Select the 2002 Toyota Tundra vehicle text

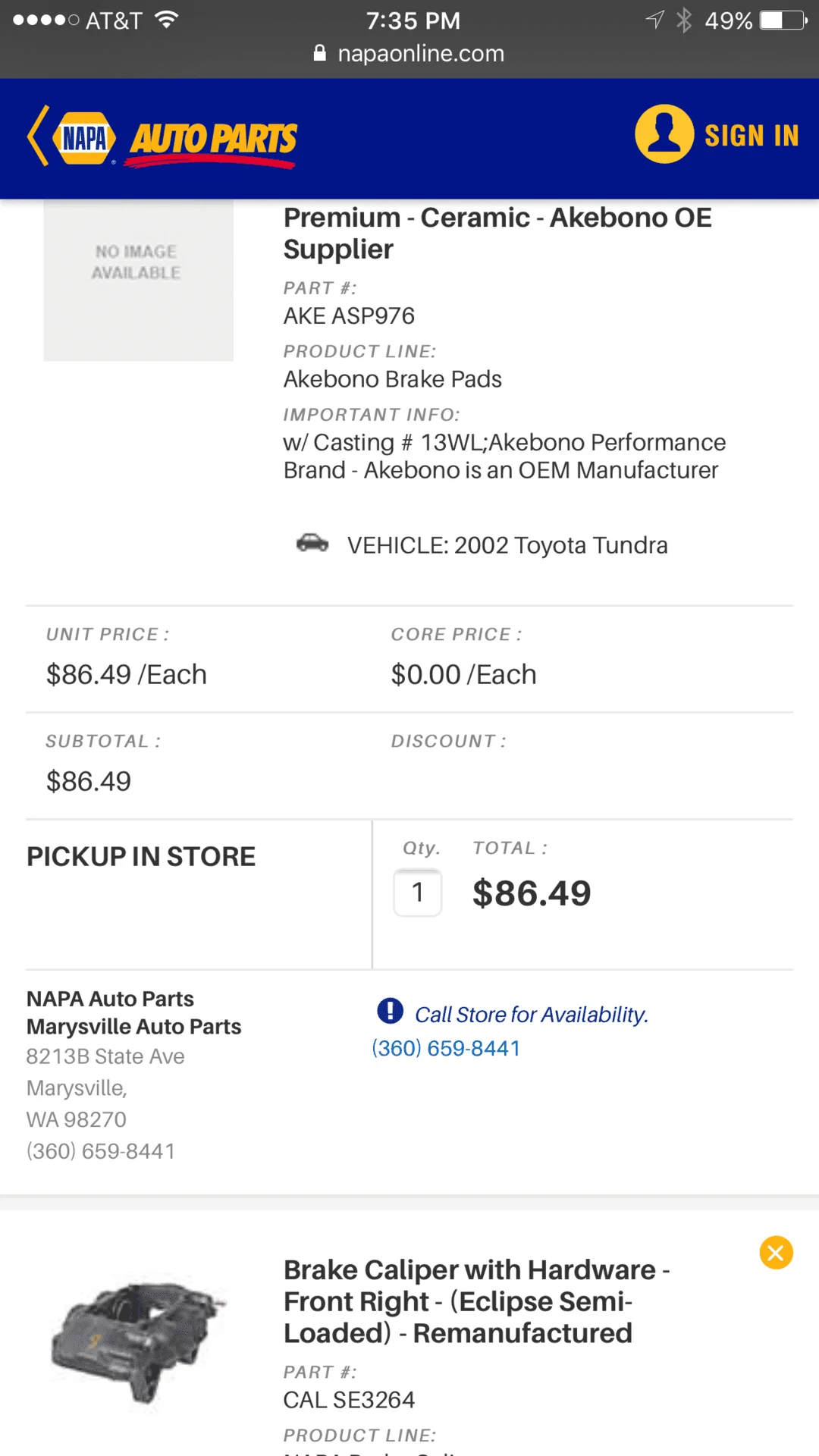click(x=507, y=545)
